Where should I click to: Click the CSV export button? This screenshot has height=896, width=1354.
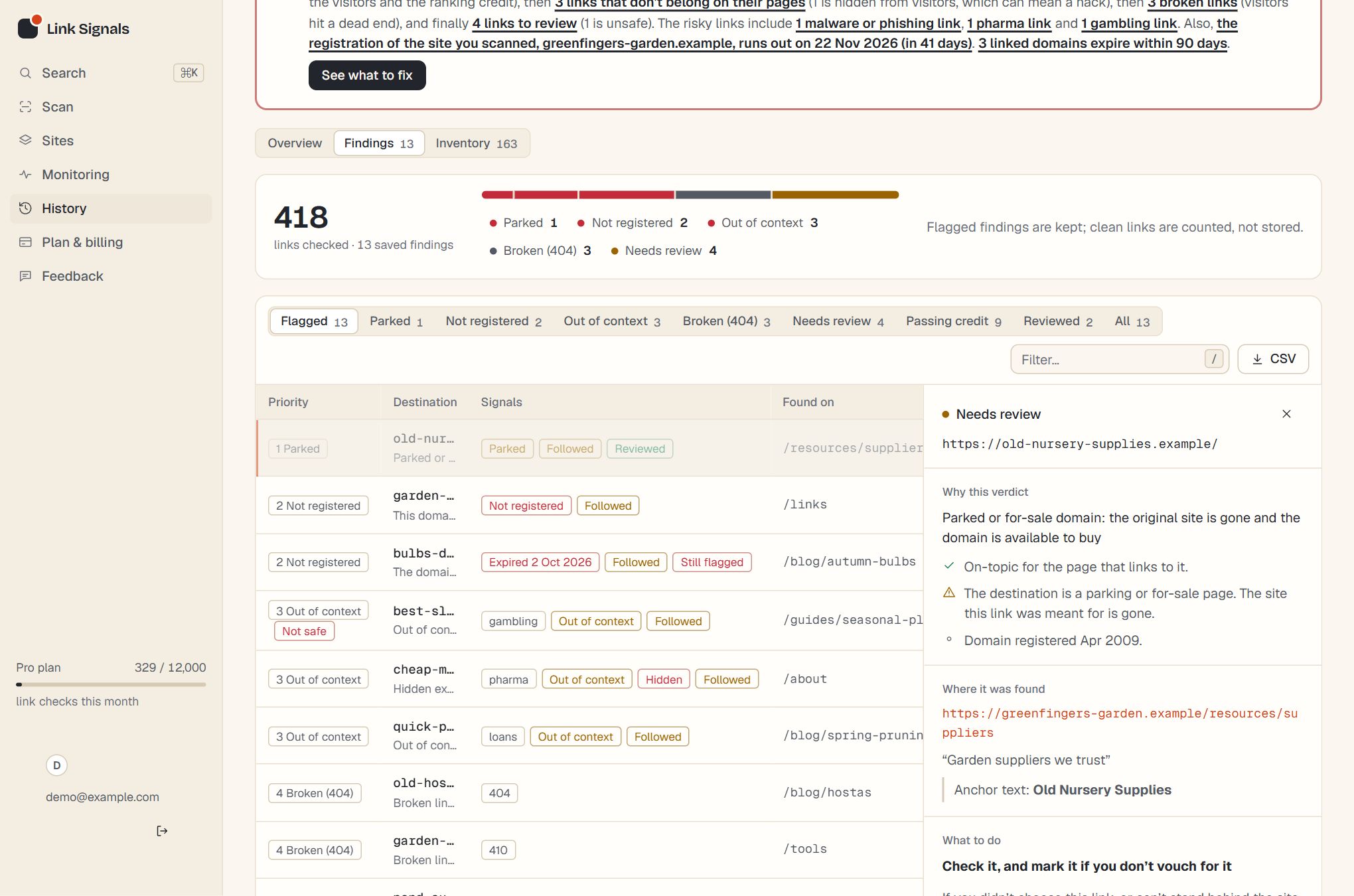(1273, 359)
